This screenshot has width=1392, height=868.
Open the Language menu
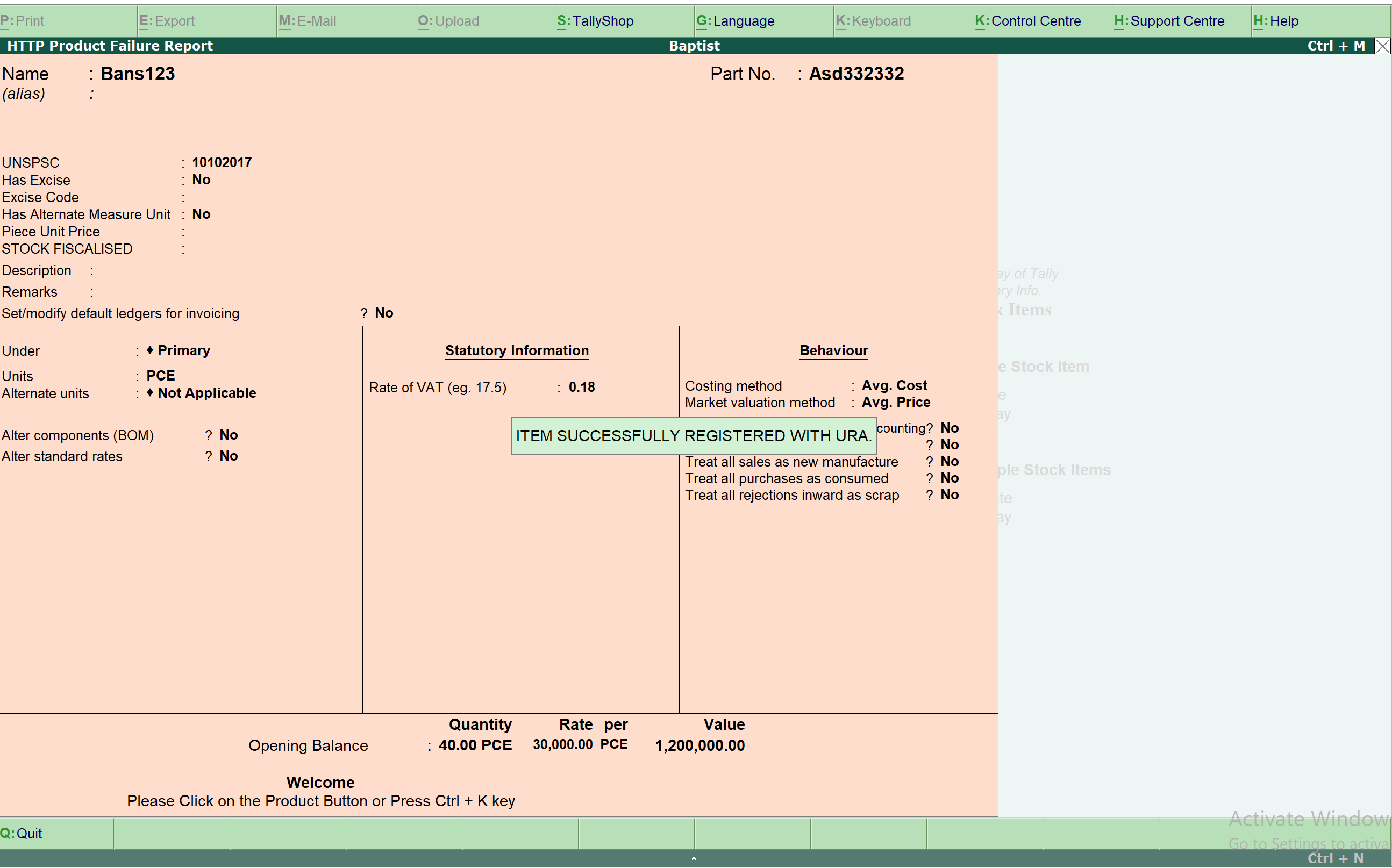tap(736, 21)
